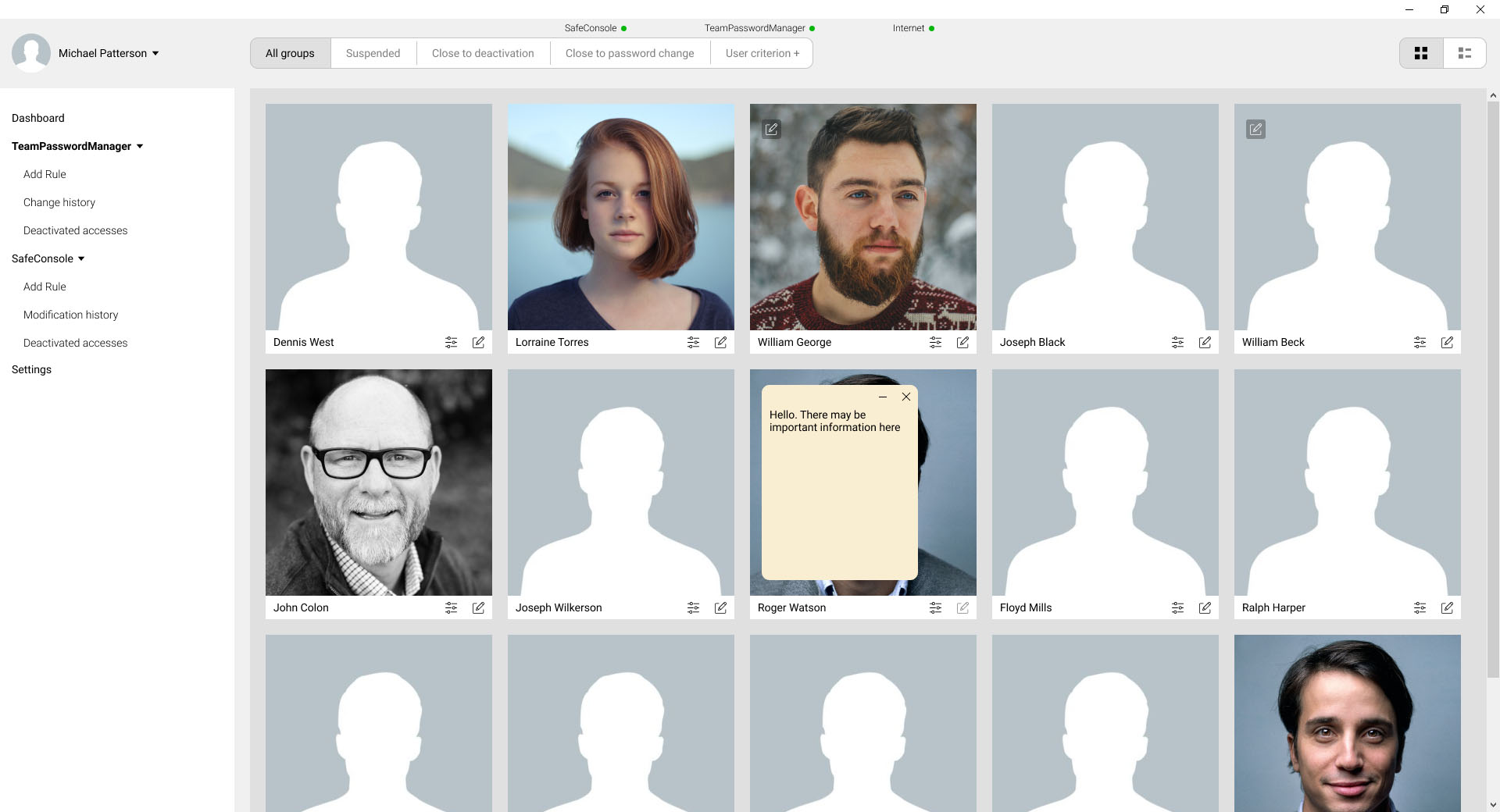Edit Lorraine Torres's card
This screenshot has width=1500, height=812.
point(720,342)
